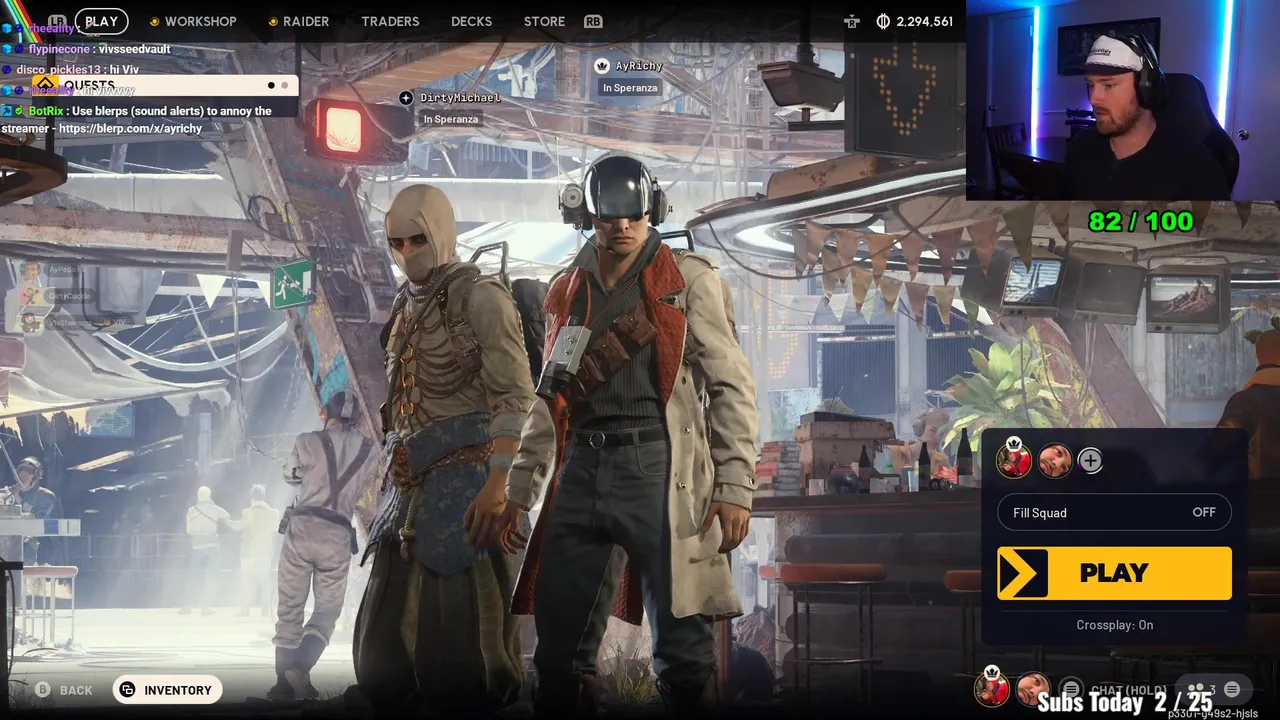Viewport: 1280px width, 720px height.
Task: Click In Speranza label under AyRichy
Action: (x=630, y=88)
